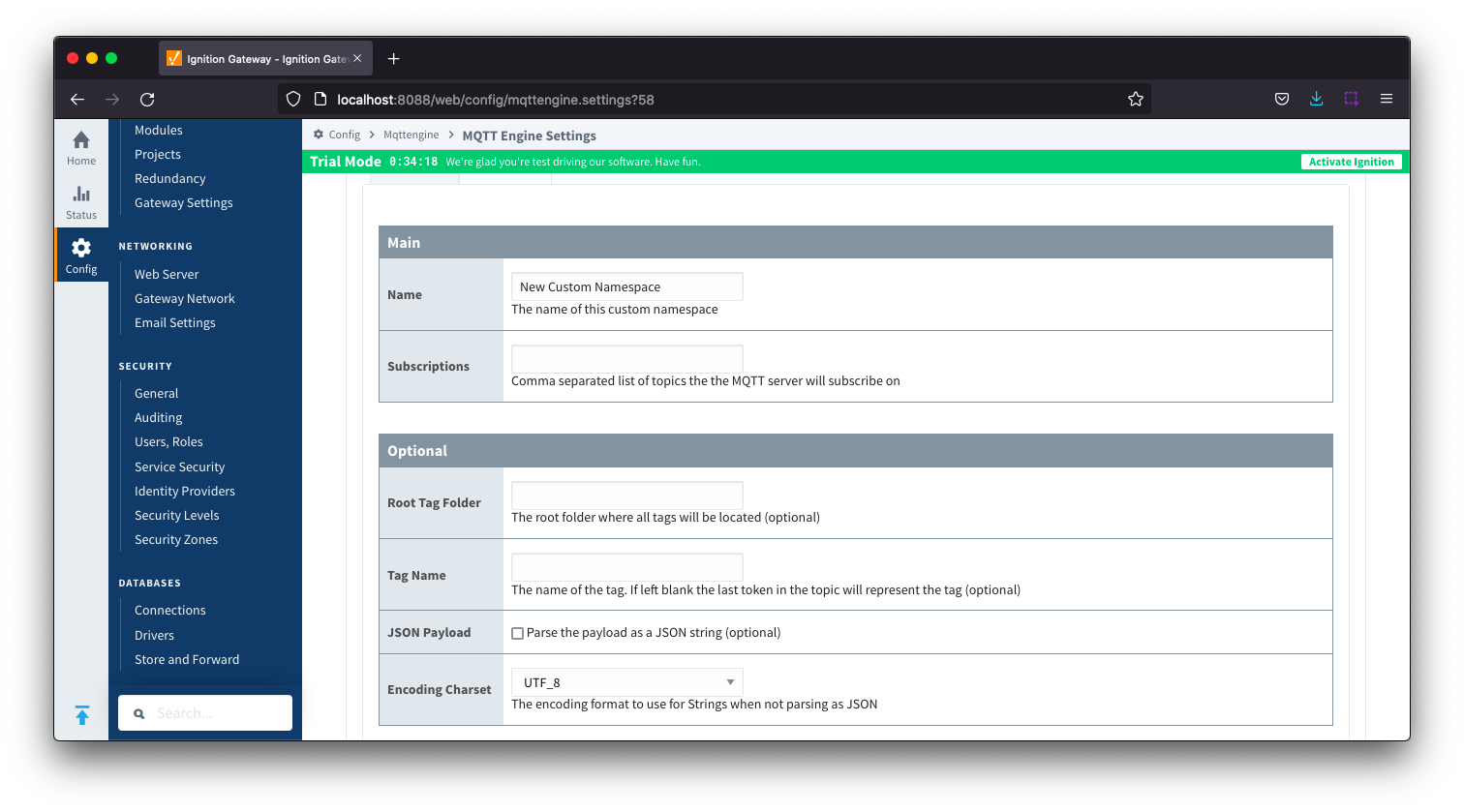Click the browser forward arrow

[112, 99]
